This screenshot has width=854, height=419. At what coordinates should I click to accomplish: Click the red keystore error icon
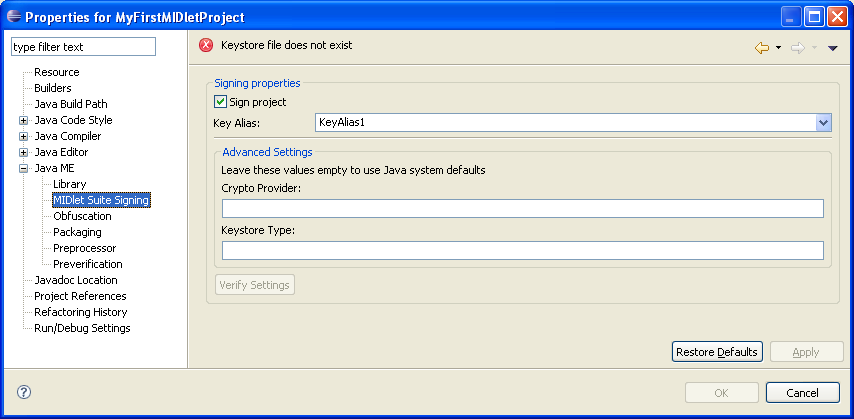click(x=206, y=45)
